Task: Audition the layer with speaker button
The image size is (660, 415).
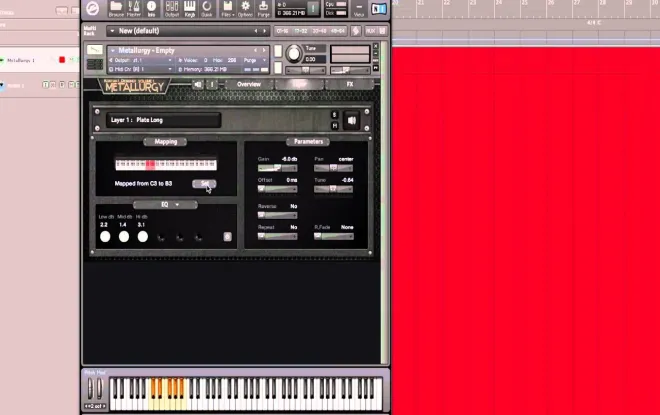Action: [x=352, y=120]
